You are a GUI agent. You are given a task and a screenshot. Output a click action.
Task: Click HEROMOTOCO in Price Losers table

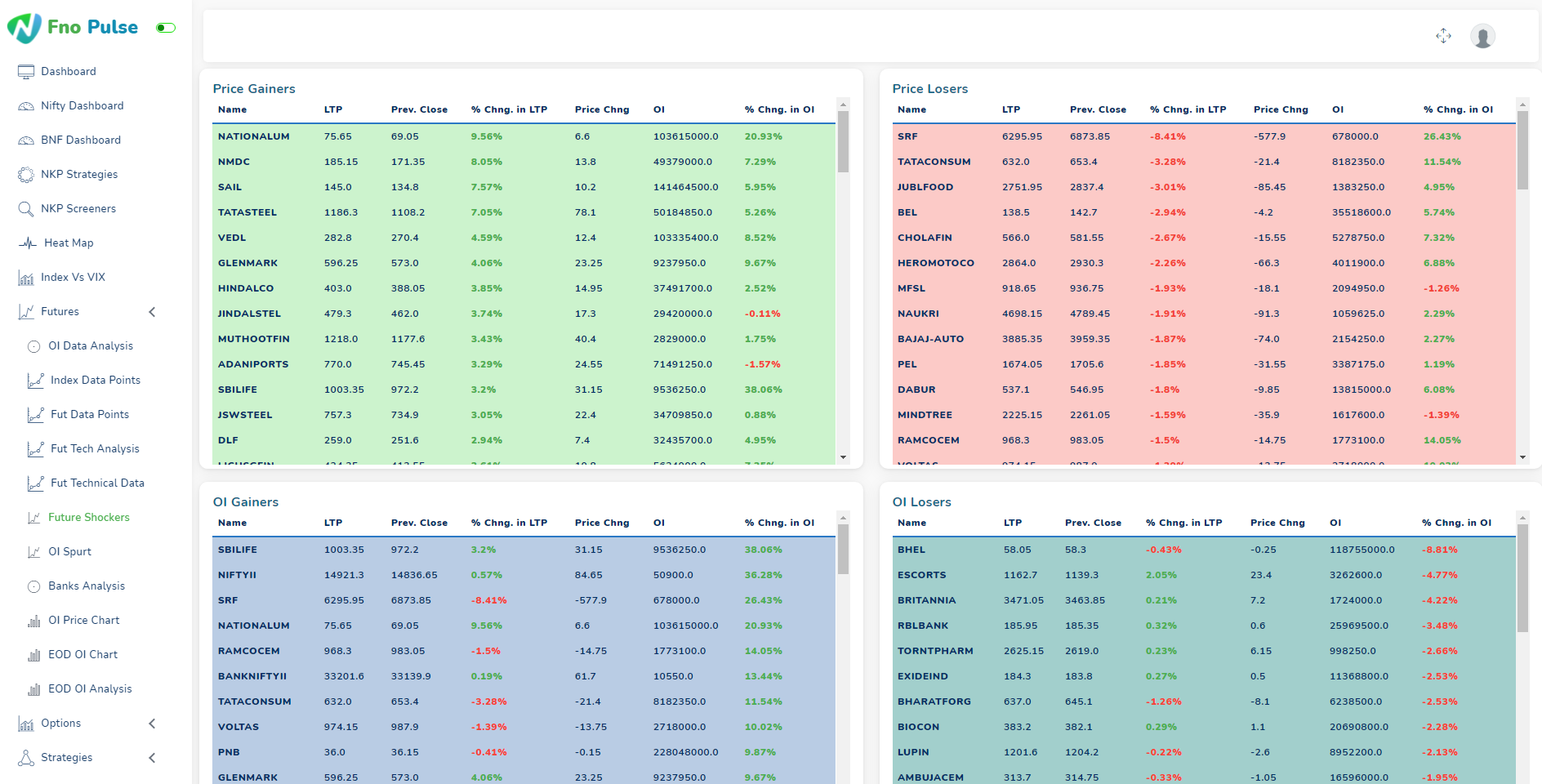tap(936, 263)
